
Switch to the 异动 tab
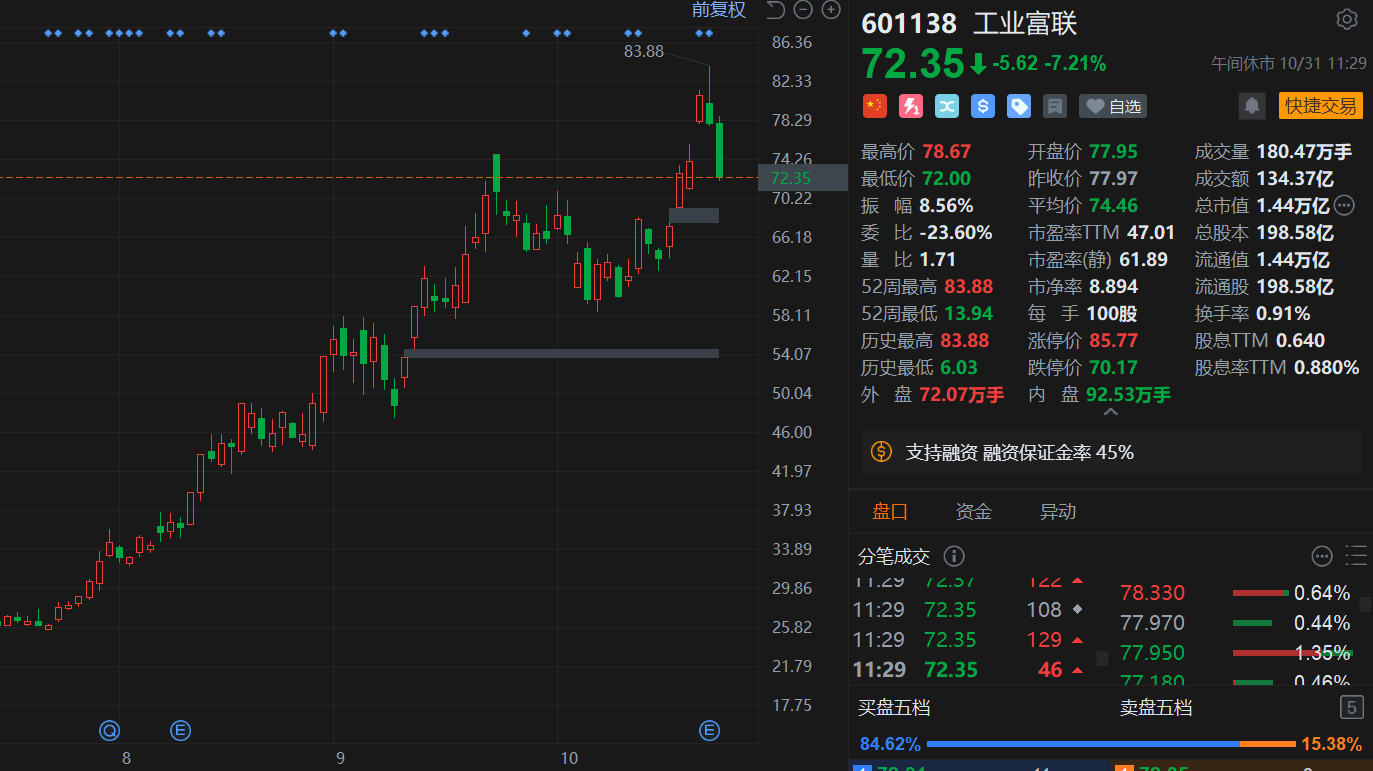pyautogui.click(x=1057, y=512)
